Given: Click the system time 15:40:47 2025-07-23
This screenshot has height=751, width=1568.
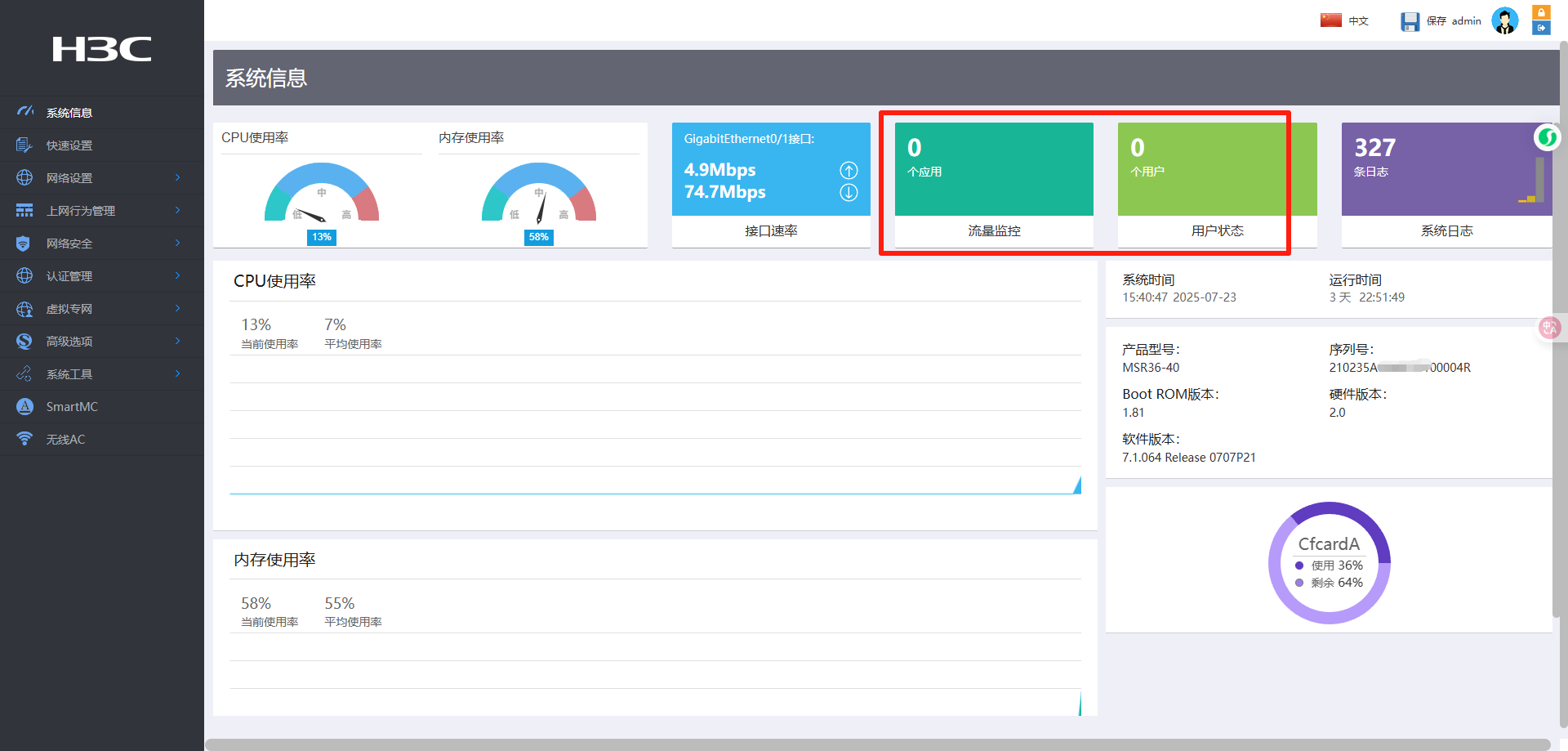Looking at the screenshot, I should [1179, 297].
